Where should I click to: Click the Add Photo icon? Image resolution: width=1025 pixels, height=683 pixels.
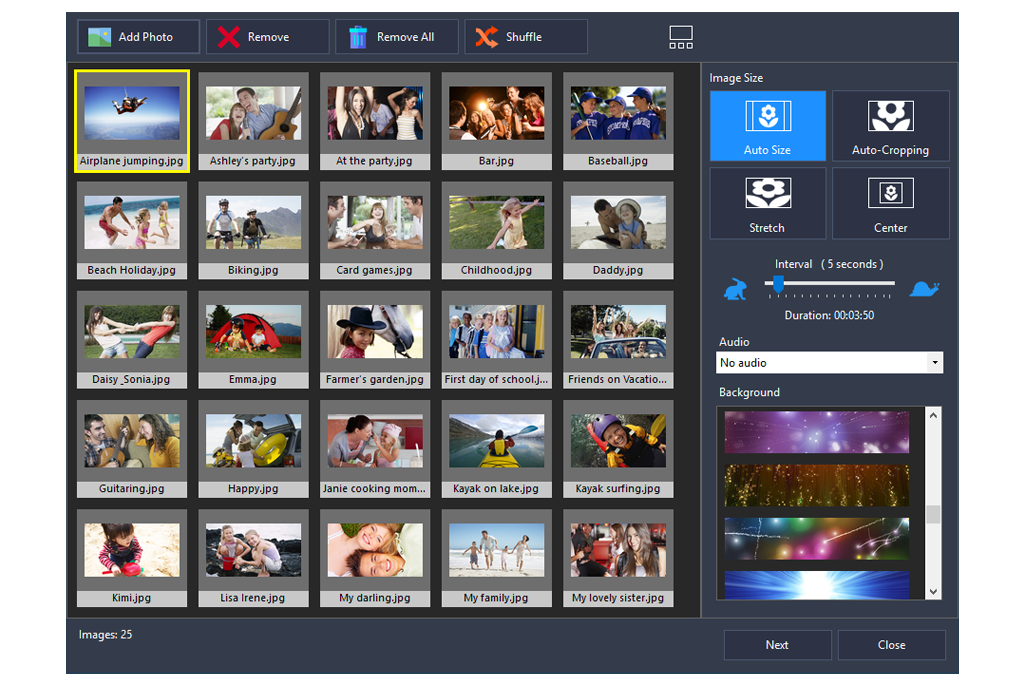click(x=99, y=36)
